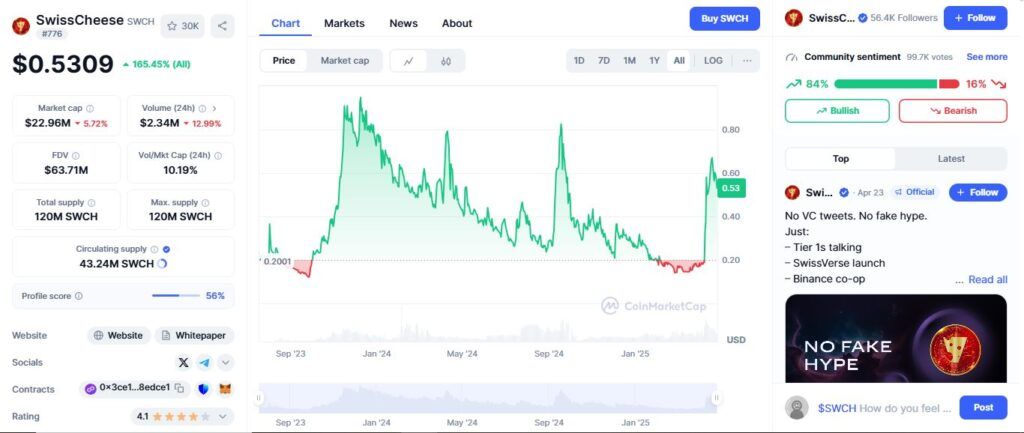Select the Market cap toggle
The width and height of the screenshot is (1024, 433).
coord(345,61)
